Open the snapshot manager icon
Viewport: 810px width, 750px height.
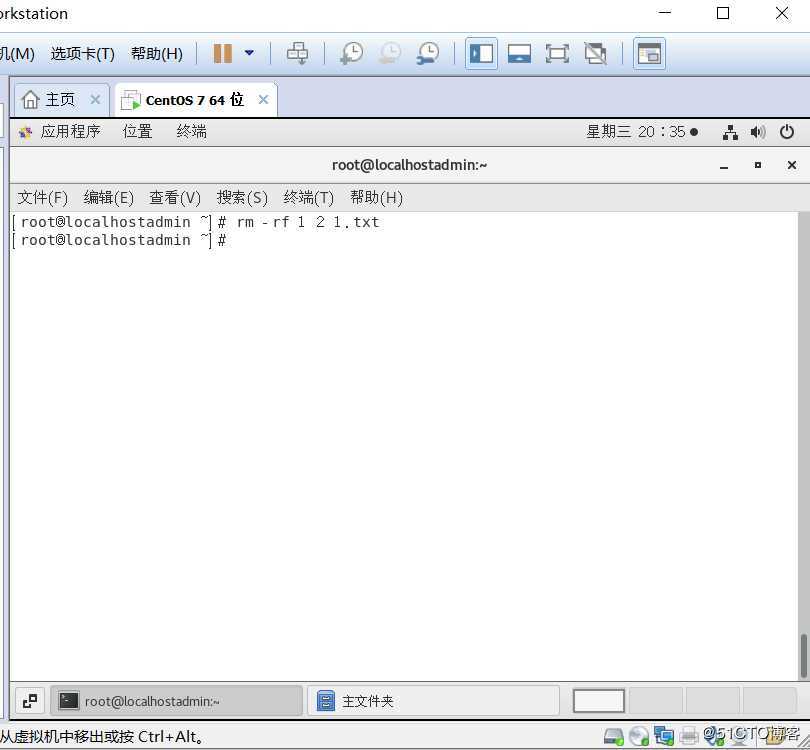(x=428, y=53)
